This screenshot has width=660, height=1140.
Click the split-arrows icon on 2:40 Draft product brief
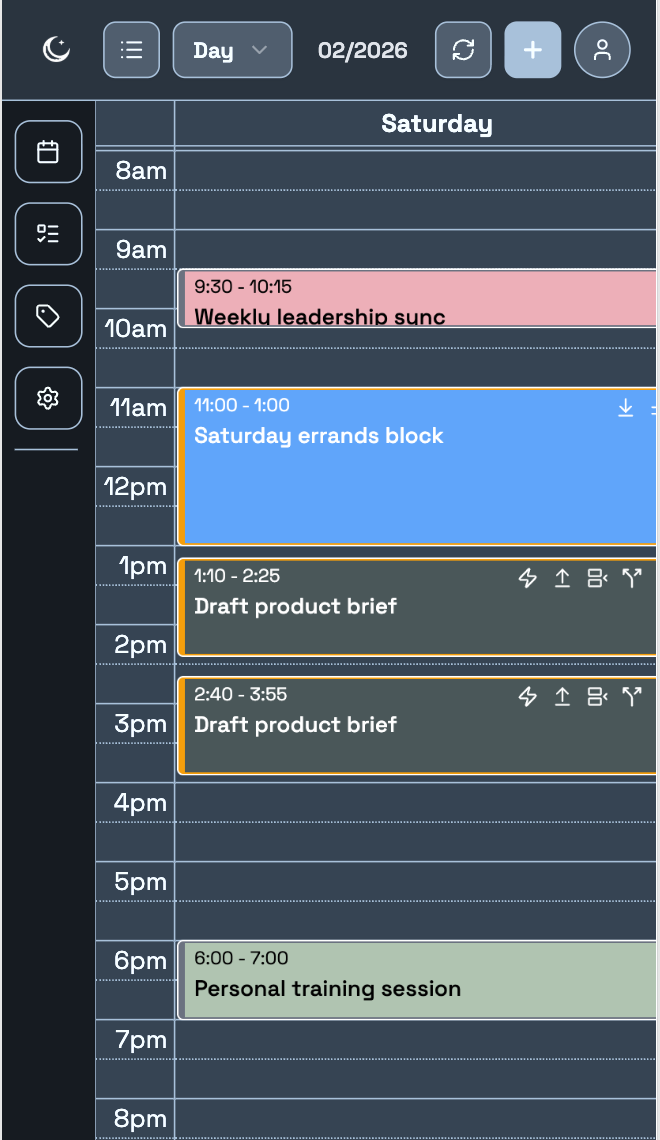click(631, 697)
